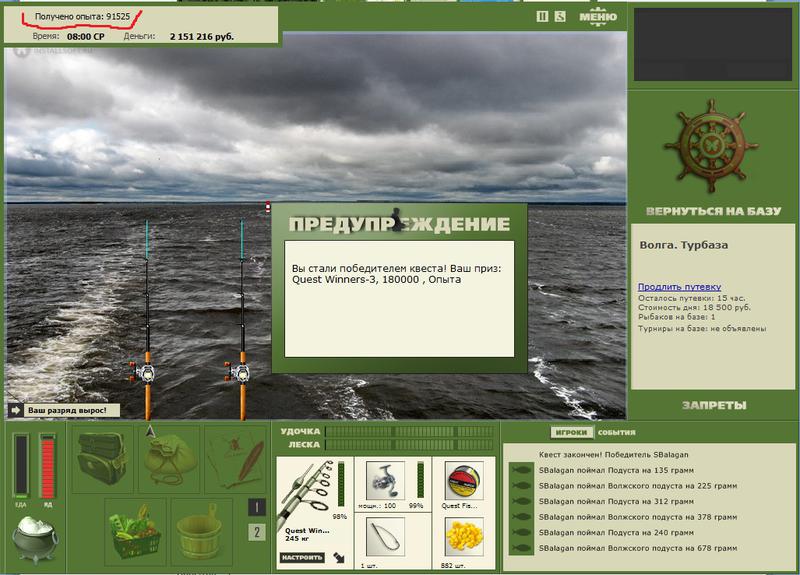Viewport: 800px width, 575px height.
Task: Click the corn bait icon
Action: tap(464, 537)
